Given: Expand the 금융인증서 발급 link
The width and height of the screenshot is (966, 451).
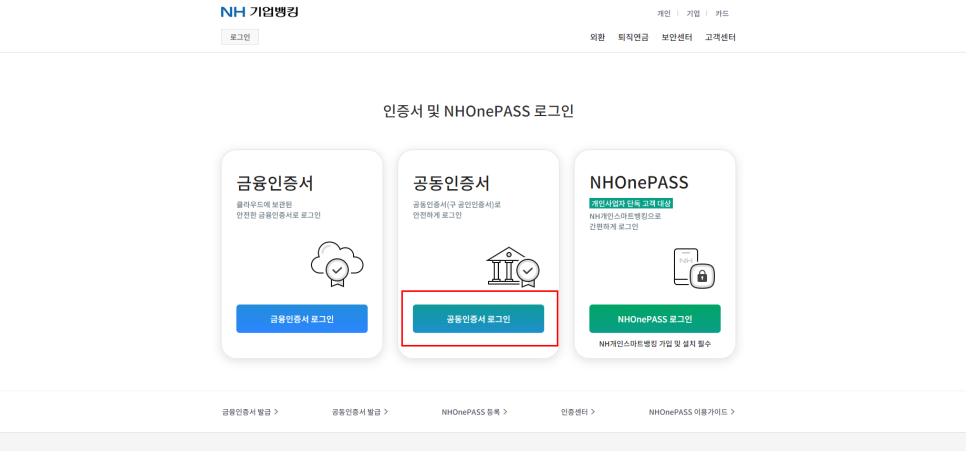Looking at the screenshot, I should [x=250, y=411].
